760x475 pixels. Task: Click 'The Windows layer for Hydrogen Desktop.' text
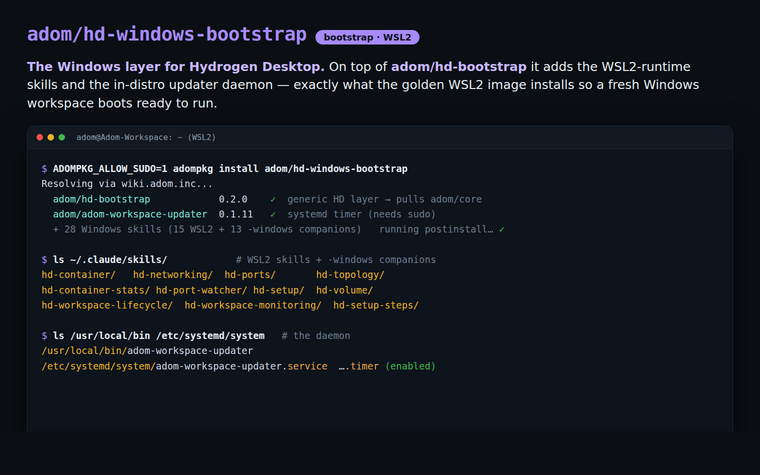[x=175, y=66]
